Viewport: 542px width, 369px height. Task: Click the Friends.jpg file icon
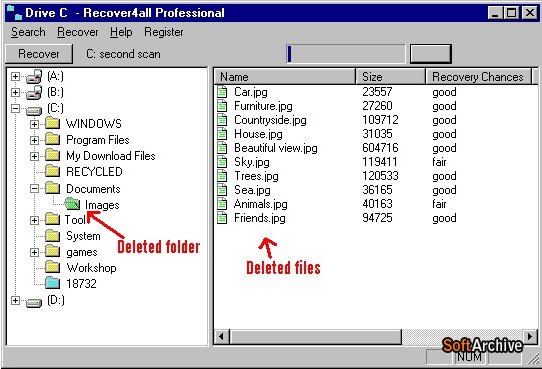click(x=222, y=218)
